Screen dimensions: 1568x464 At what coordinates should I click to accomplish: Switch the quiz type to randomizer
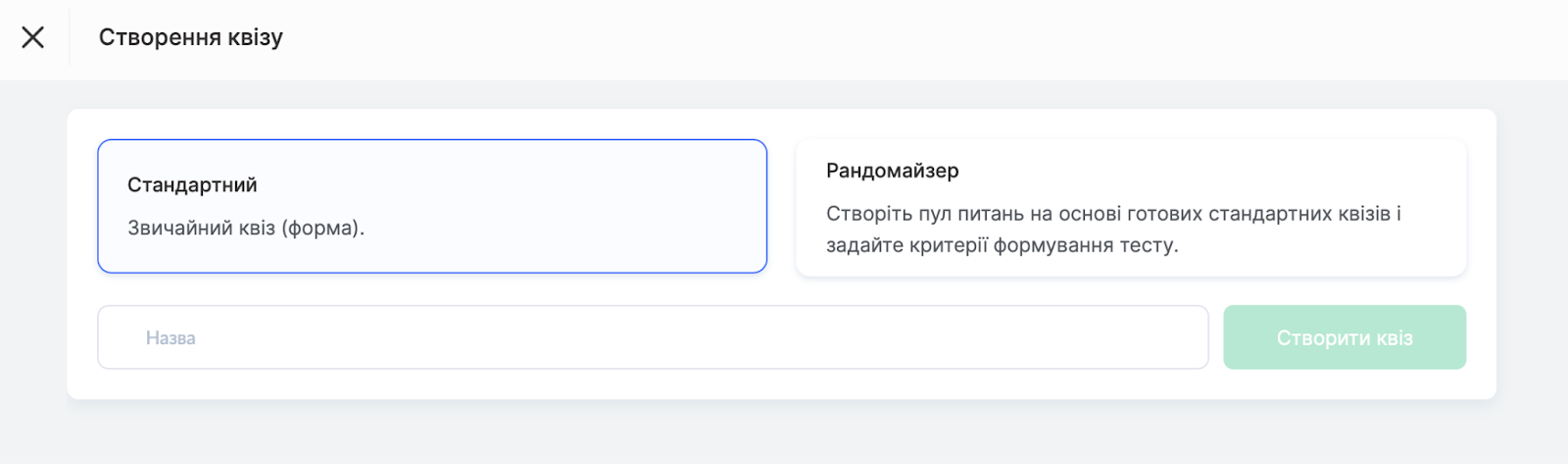tap(1131, 207)
